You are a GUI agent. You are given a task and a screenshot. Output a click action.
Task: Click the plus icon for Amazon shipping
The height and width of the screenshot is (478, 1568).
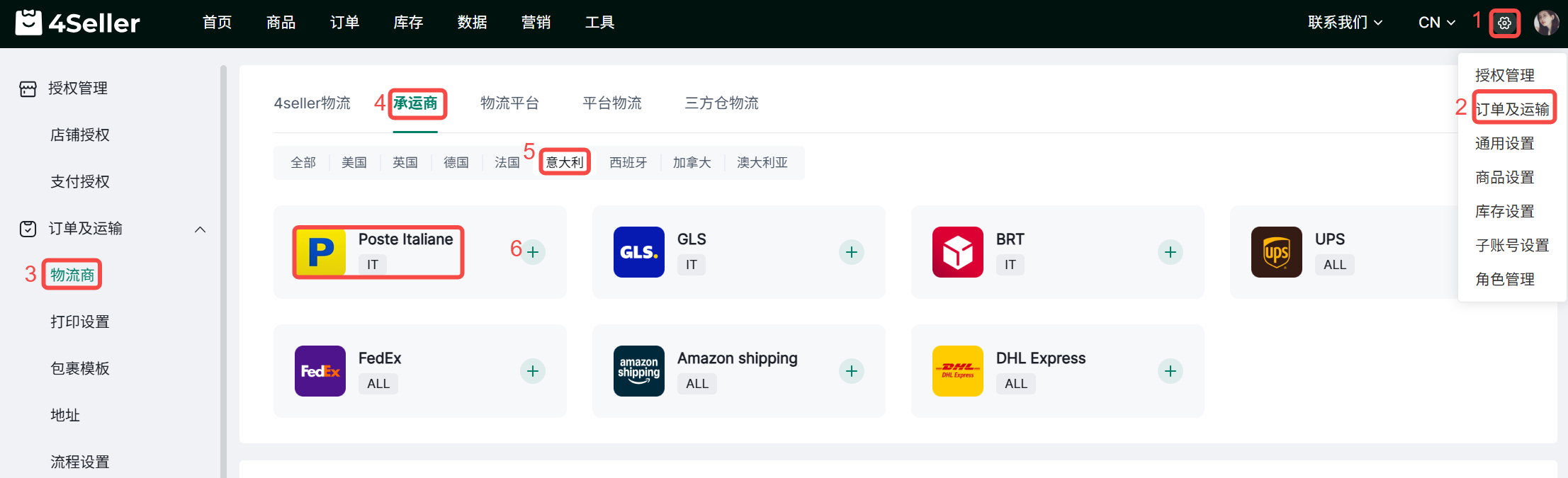click(x=851, y=371)
